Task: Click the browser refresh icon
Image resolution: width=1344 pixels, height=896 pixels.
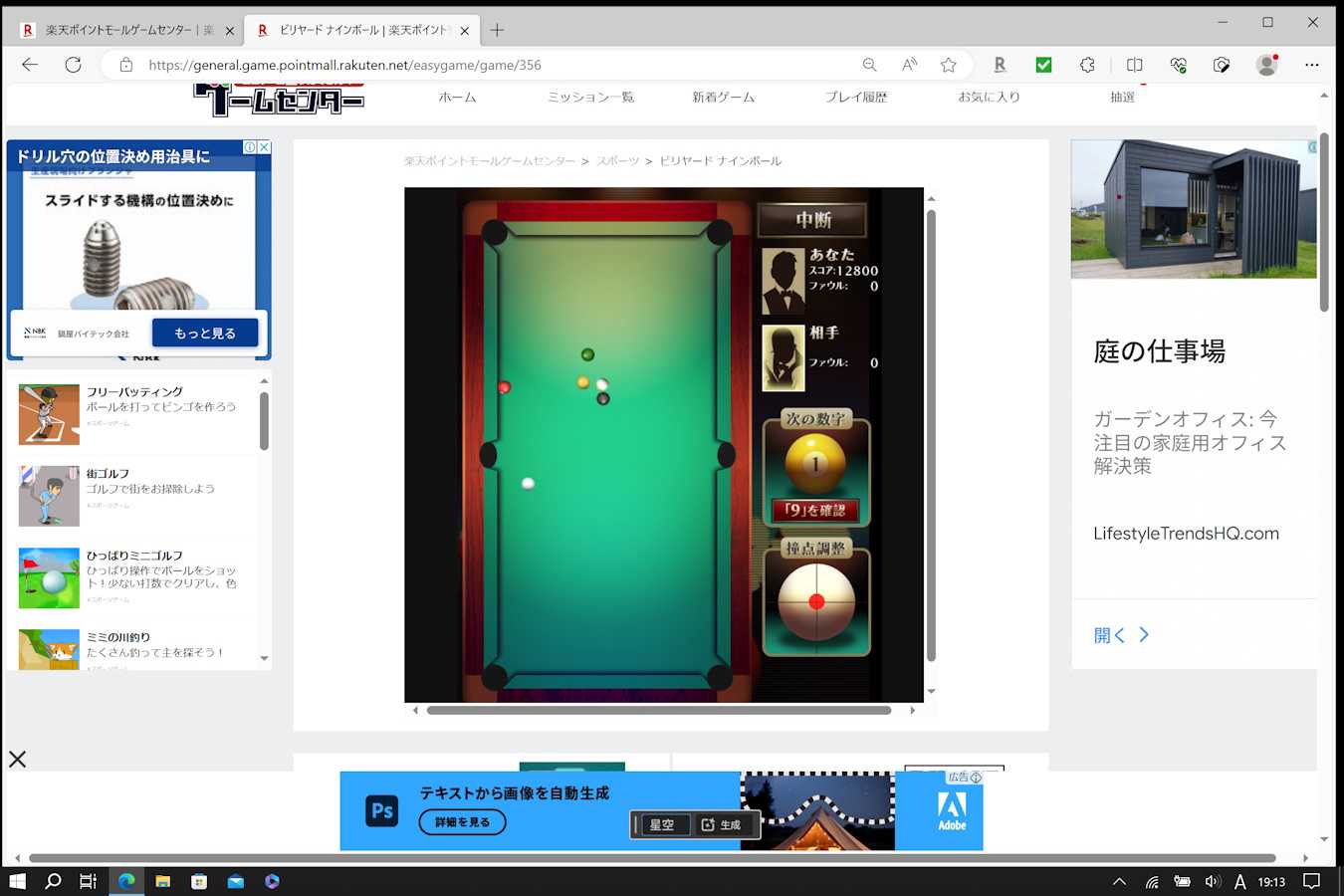Action: click(73, 65)
